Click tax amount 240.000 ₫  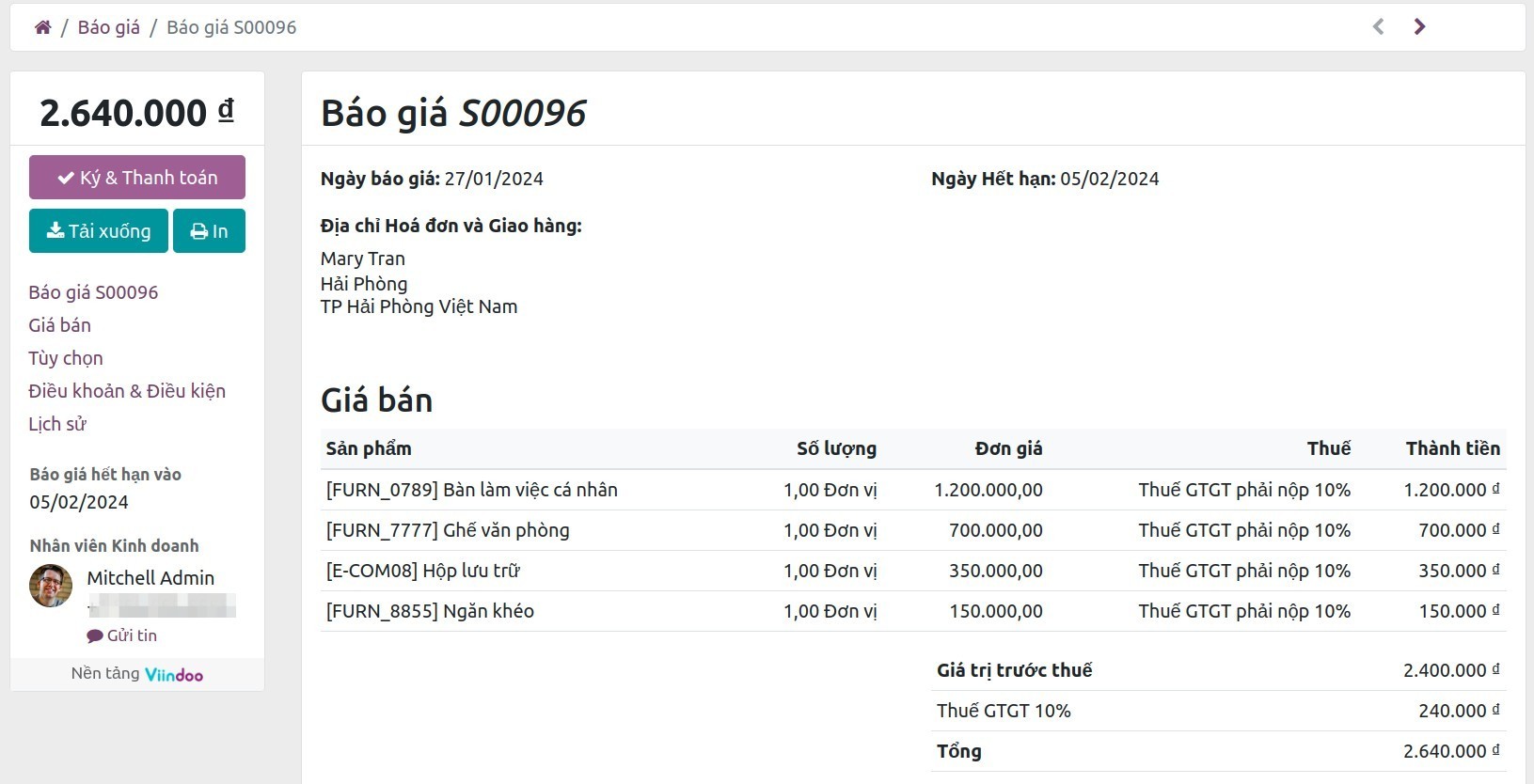point(1460,711)
